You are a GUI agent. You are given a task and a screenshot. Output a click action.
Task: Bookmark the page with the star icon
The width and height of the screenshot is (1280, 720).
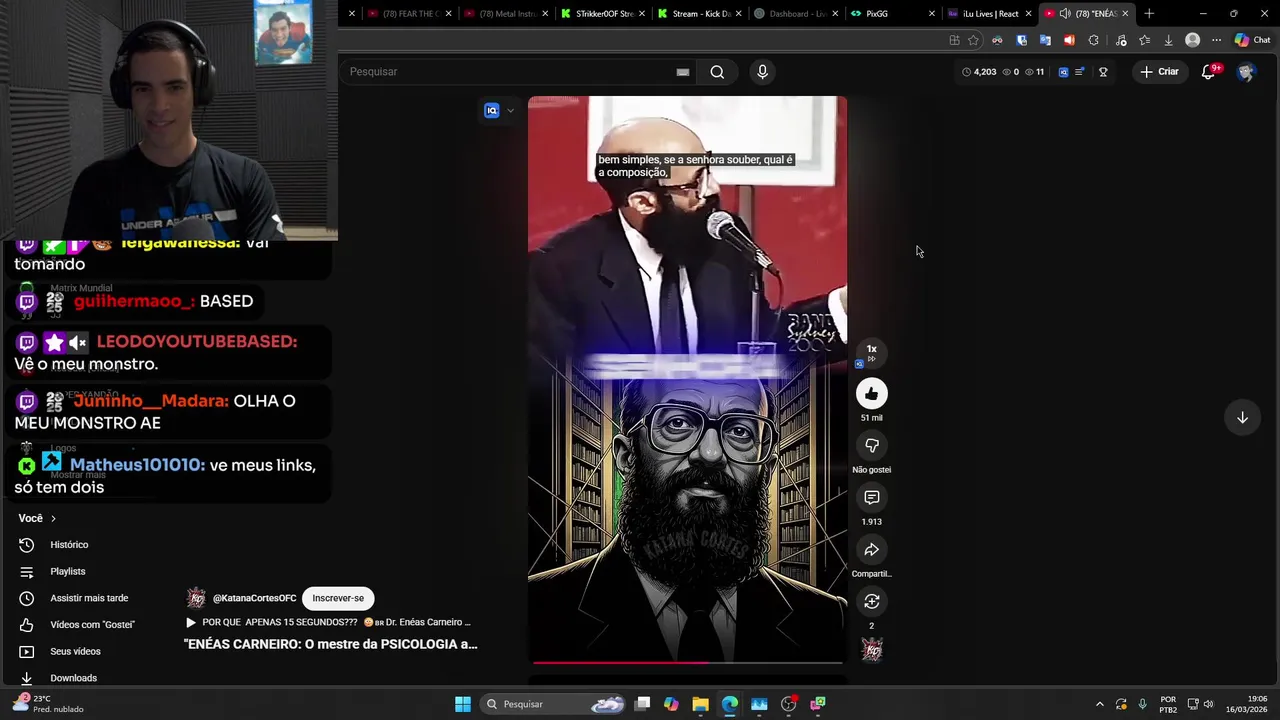coord(973,40)
